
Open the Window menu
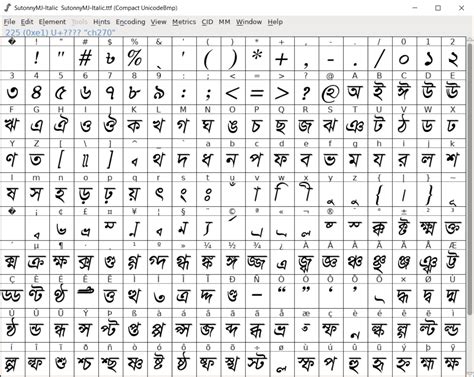(249, 22)
